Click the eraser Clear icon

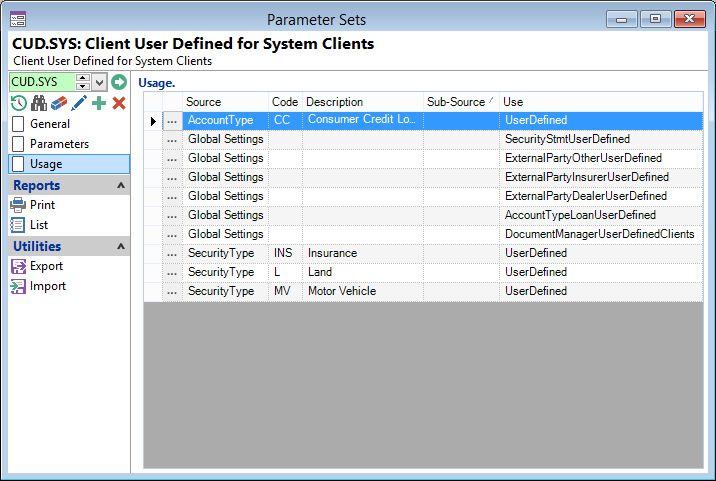(59, 103)
